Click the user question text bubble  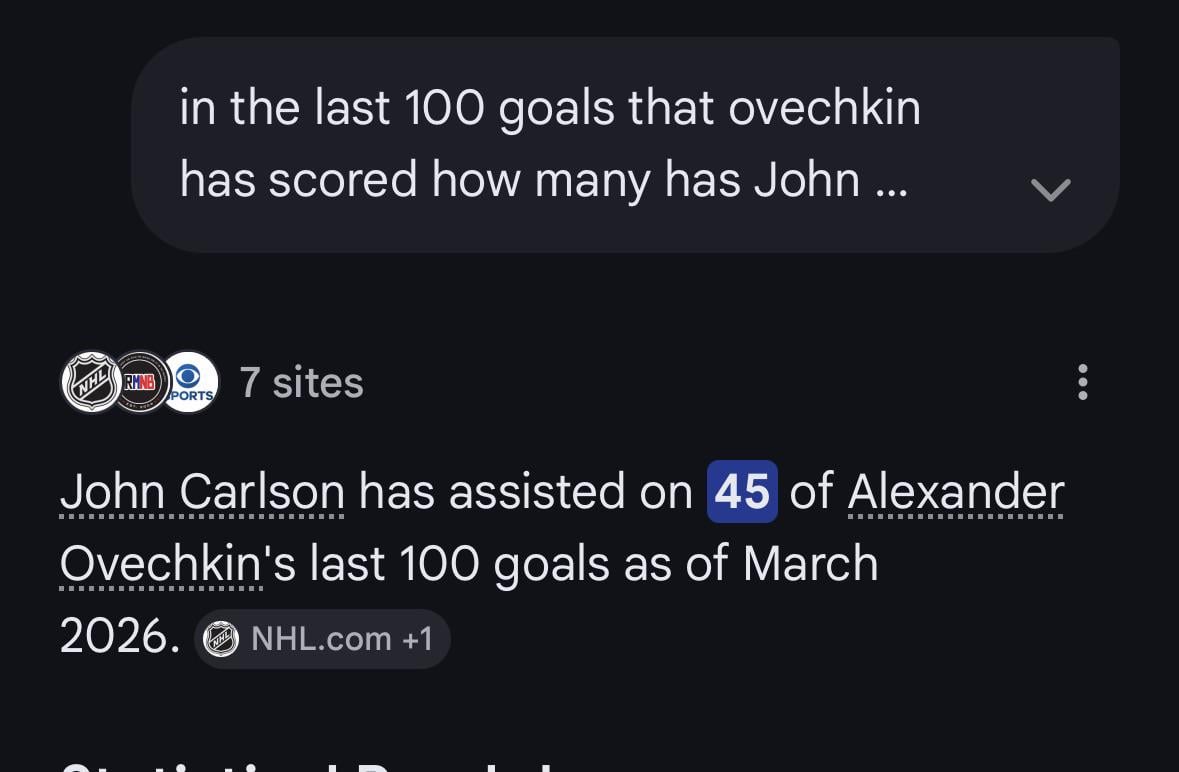point(550,143)
